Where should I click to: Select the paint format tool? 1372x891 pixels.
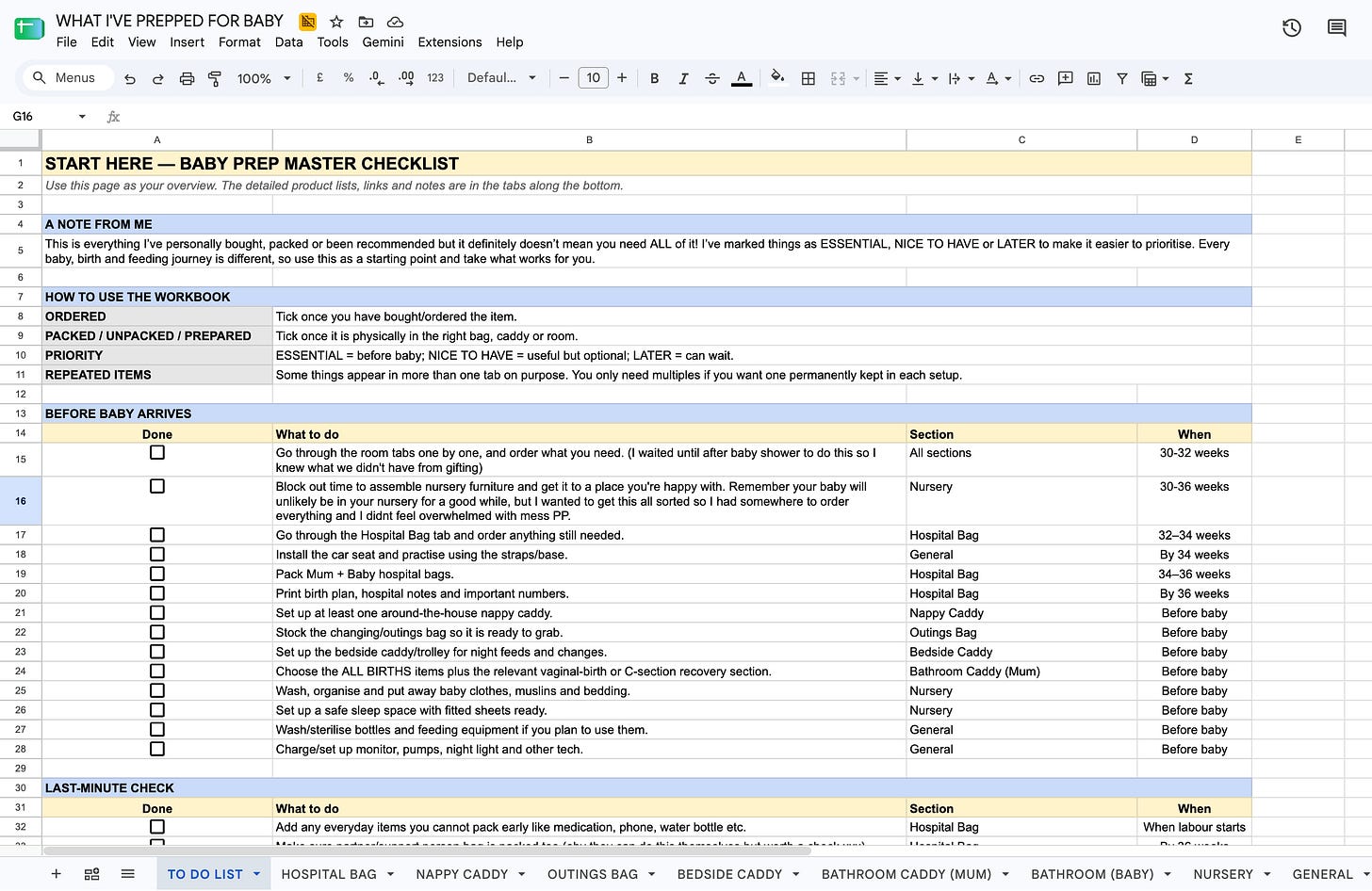pyautogui.click(x=215, y=79)
